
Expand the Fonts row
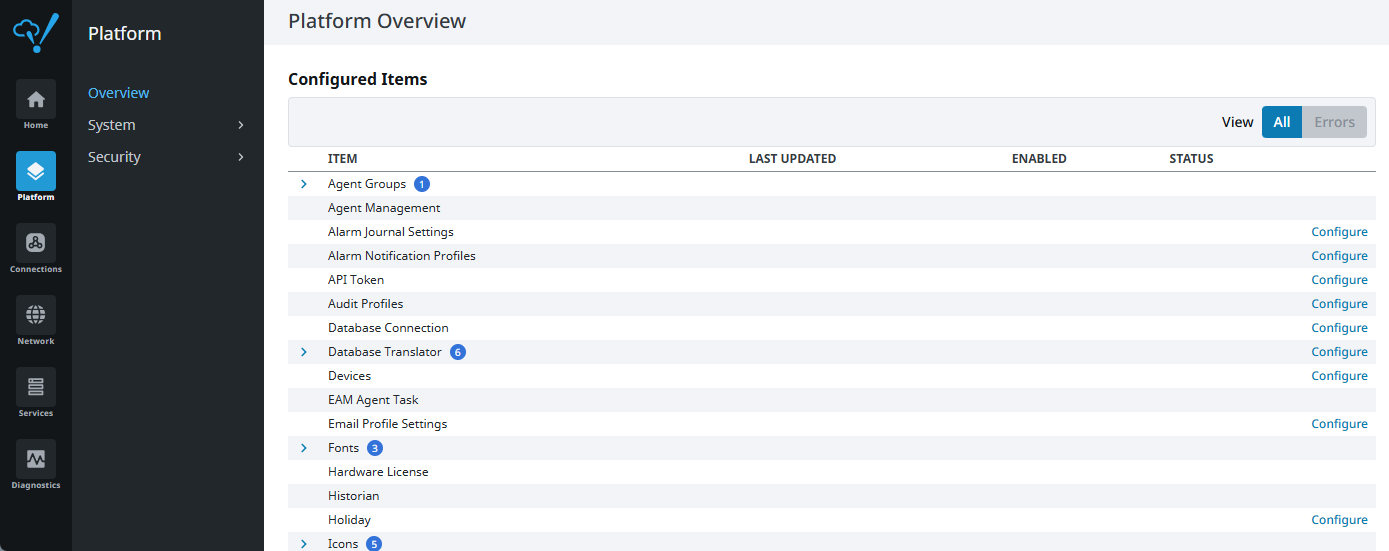point(304,448)
